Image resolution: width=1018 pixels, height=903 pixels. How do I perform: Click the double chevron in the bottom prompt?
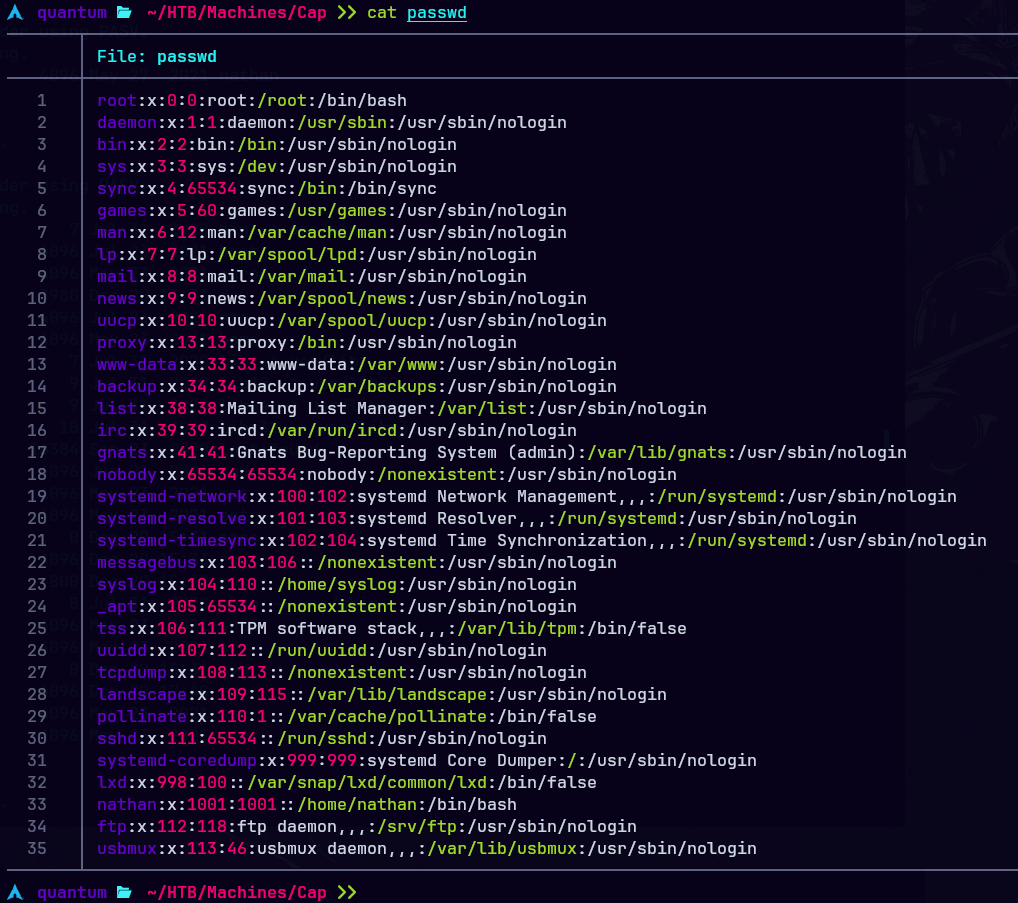coord(346,892)
